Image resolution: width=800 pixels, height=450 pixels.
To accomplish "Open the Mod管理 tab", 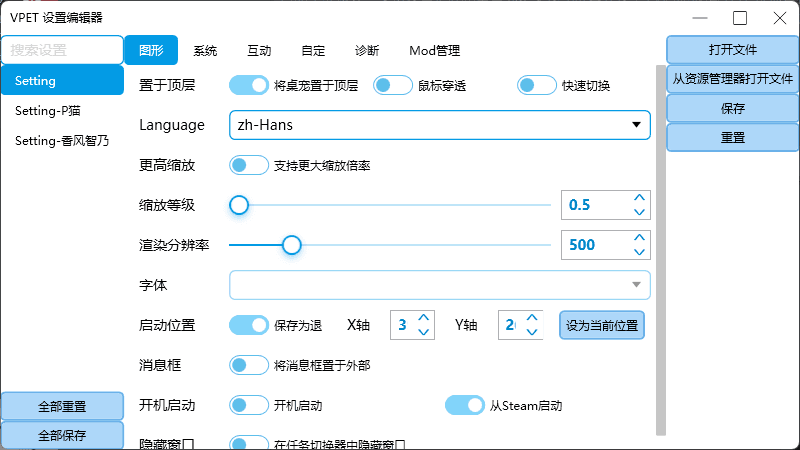I will 435,51.
